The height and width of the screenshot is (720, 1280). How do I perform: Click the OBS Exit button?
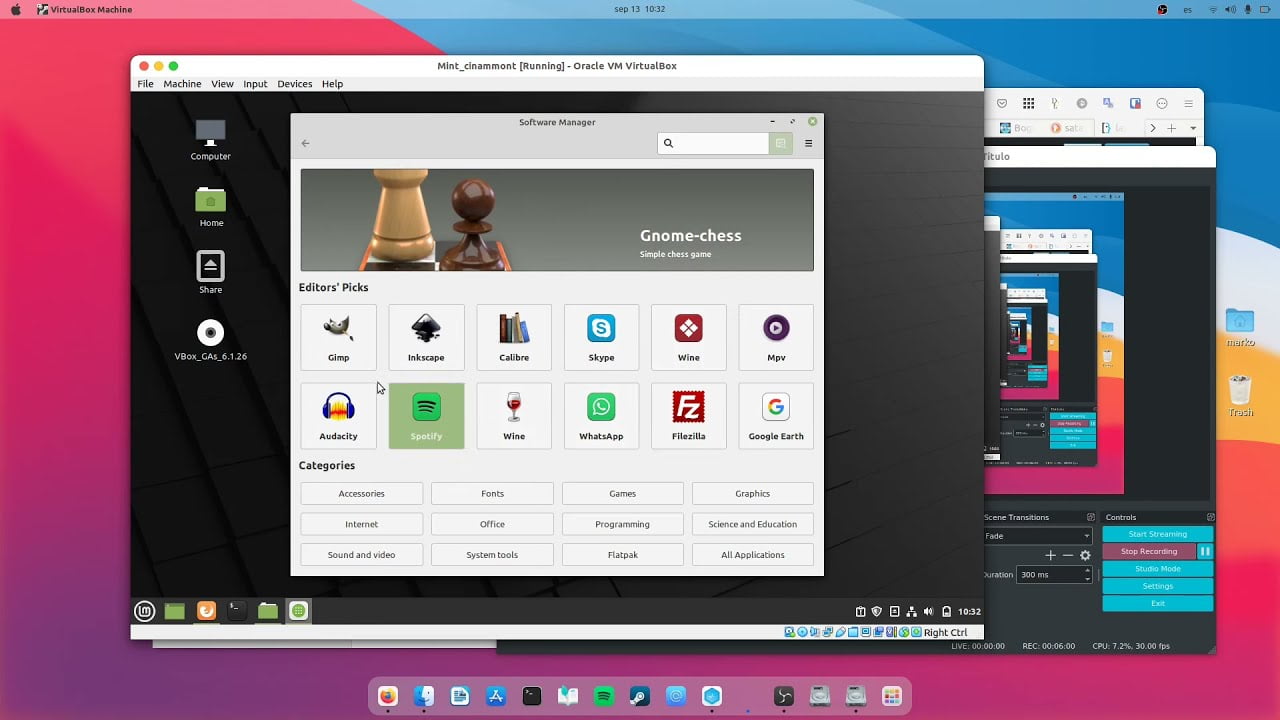point(1157,603)
